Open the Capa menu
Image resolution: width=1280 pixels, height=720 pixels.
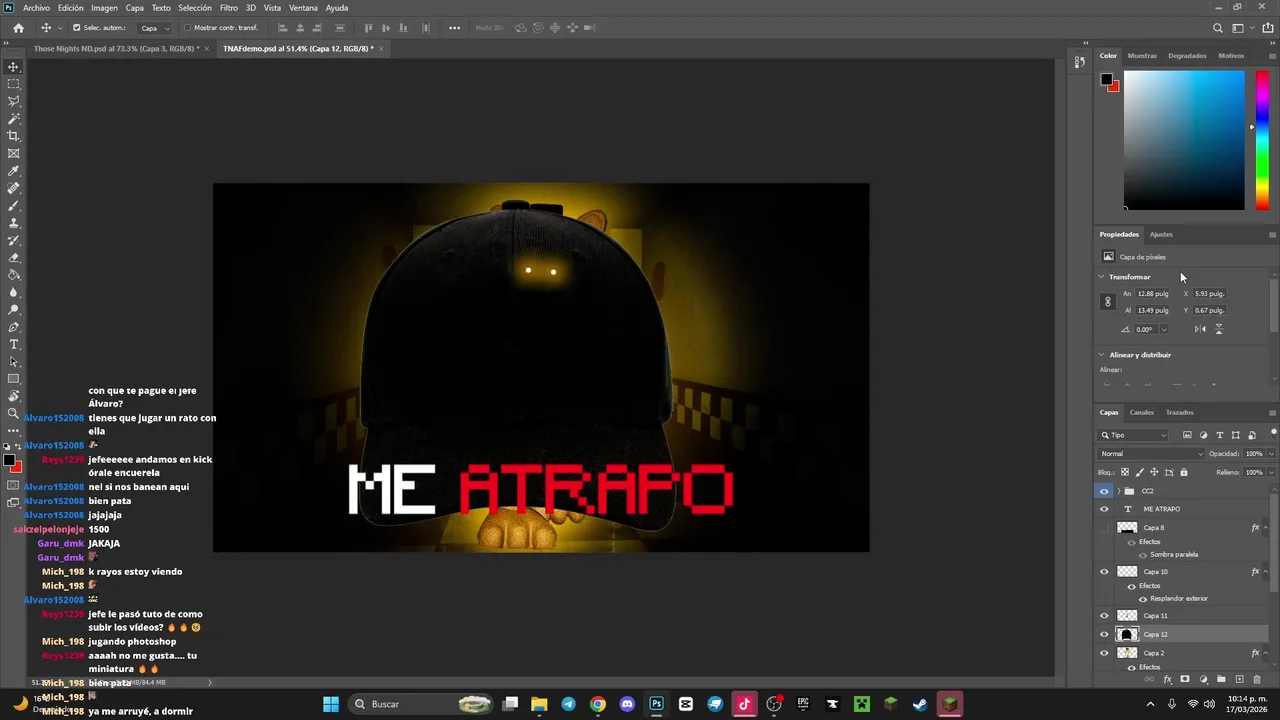134,8
